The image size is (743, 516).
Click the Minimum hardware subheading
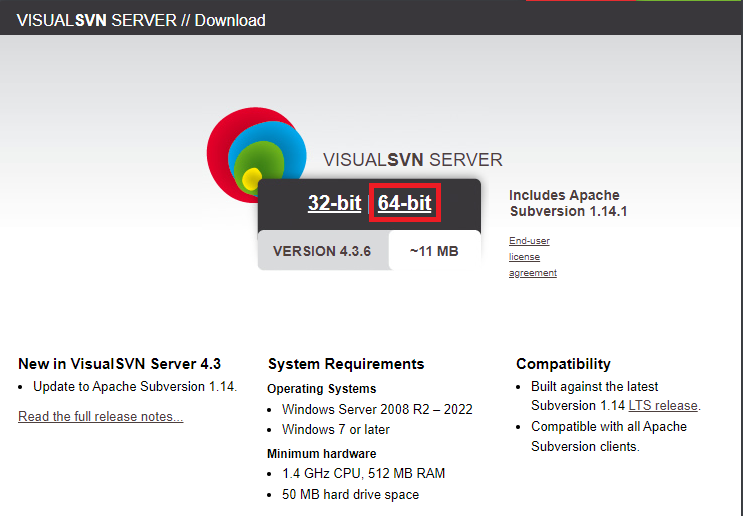(321, 454)
